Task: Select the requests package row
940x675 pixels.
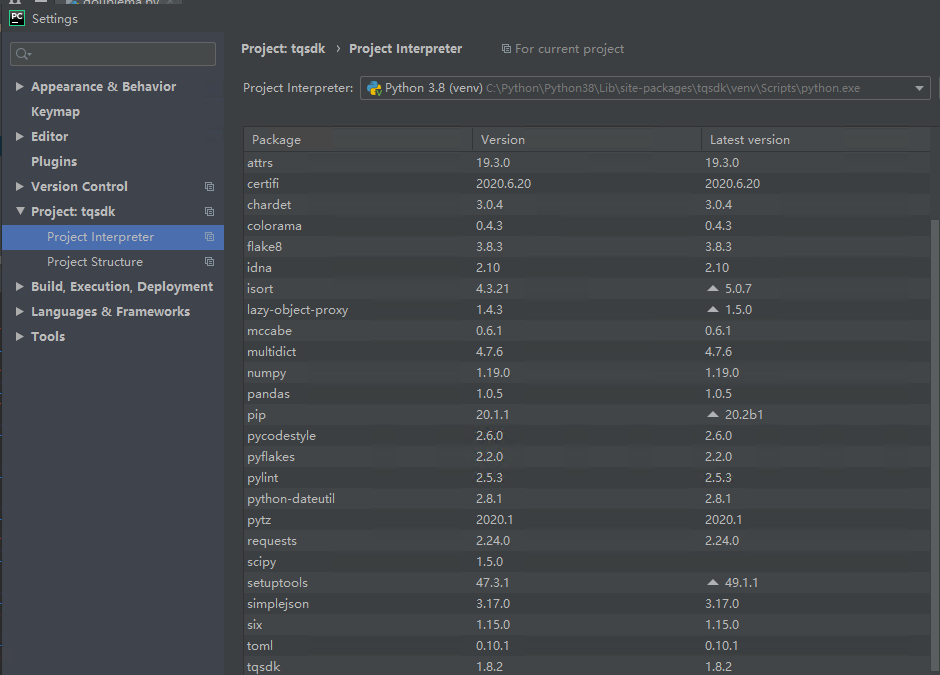Action: click(587, 540)
